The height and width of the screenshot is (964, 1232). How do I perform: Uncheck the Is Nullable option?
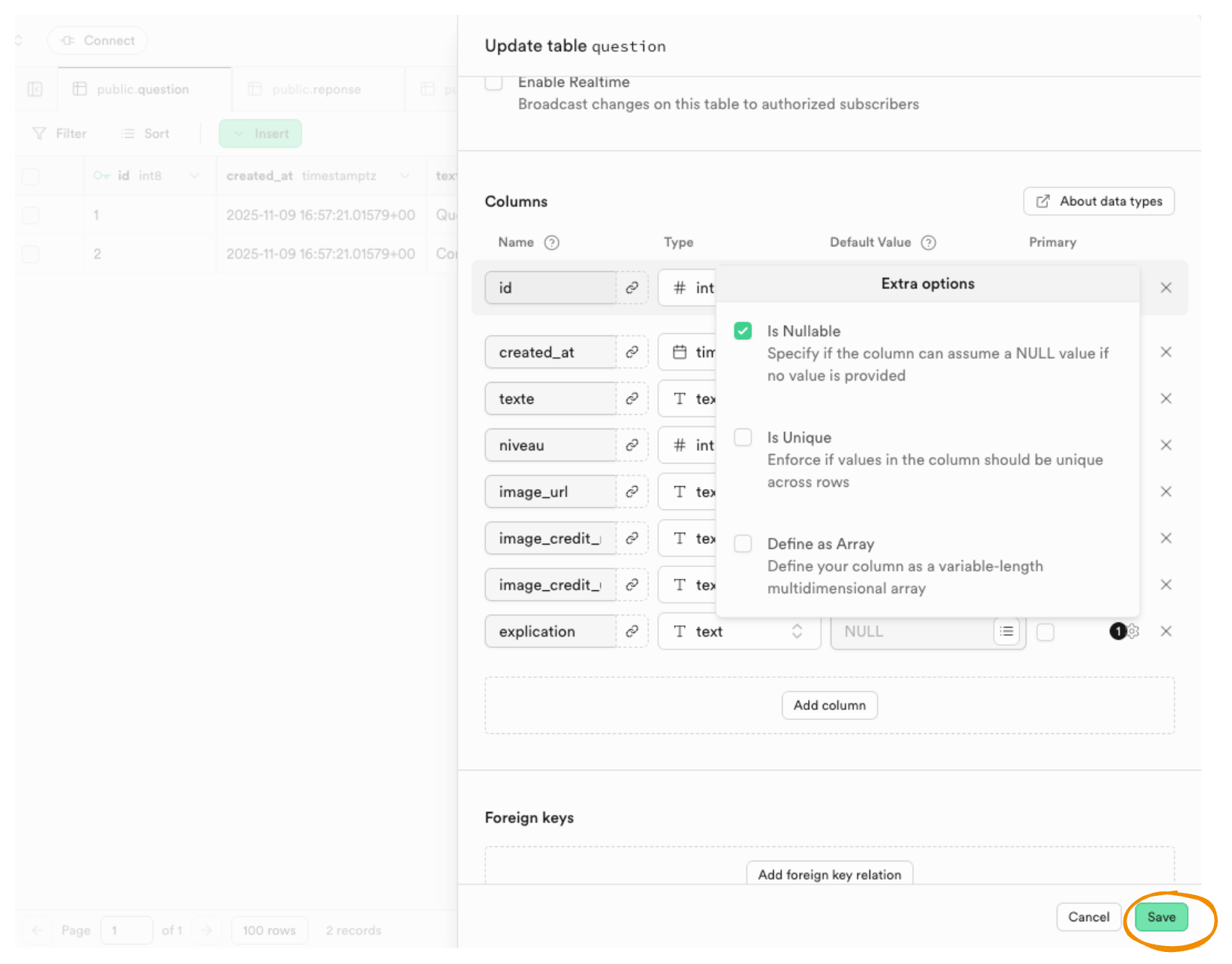tap(742, 331)
